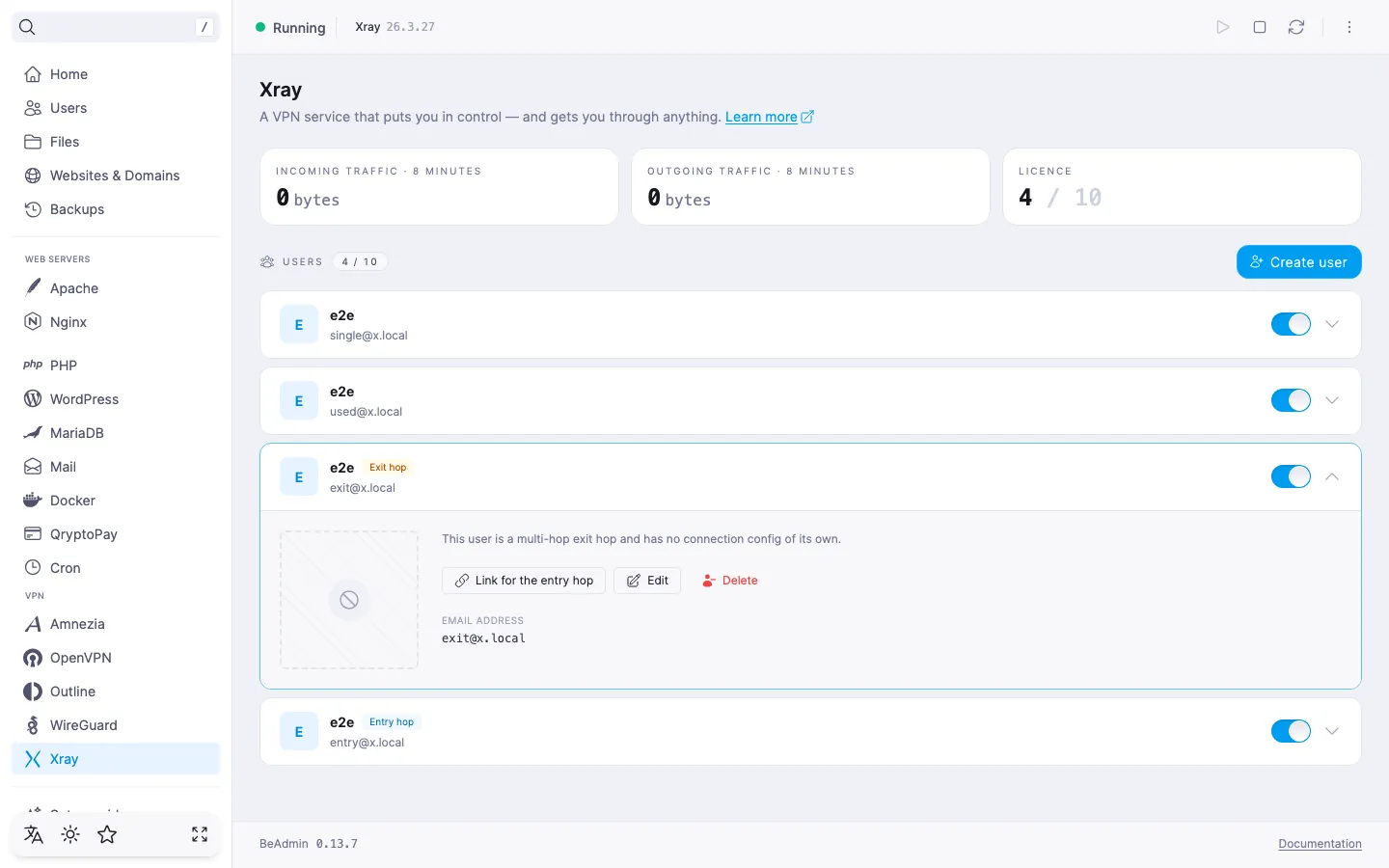
Task: Open the WordPress section
Action: pos(116,398)
